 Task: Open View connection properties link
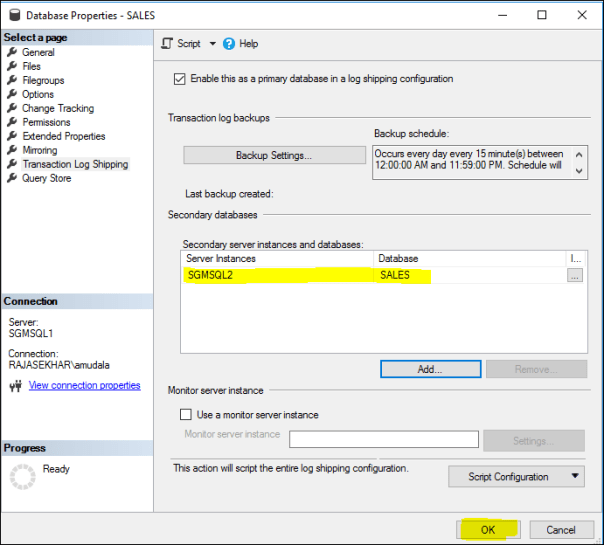point(84,386)
